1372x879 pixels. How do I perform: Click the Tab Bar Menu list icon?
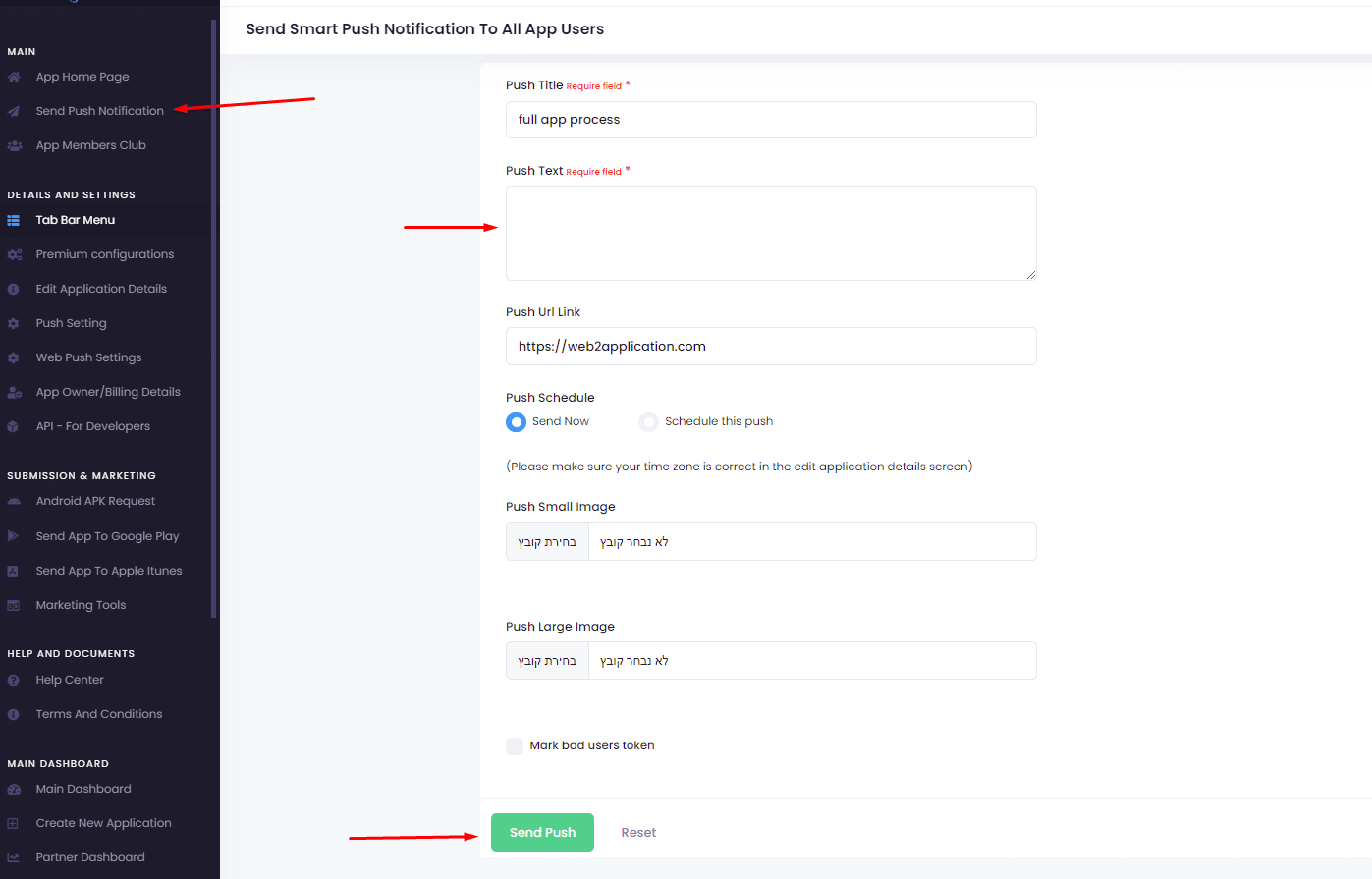(16, 219)
